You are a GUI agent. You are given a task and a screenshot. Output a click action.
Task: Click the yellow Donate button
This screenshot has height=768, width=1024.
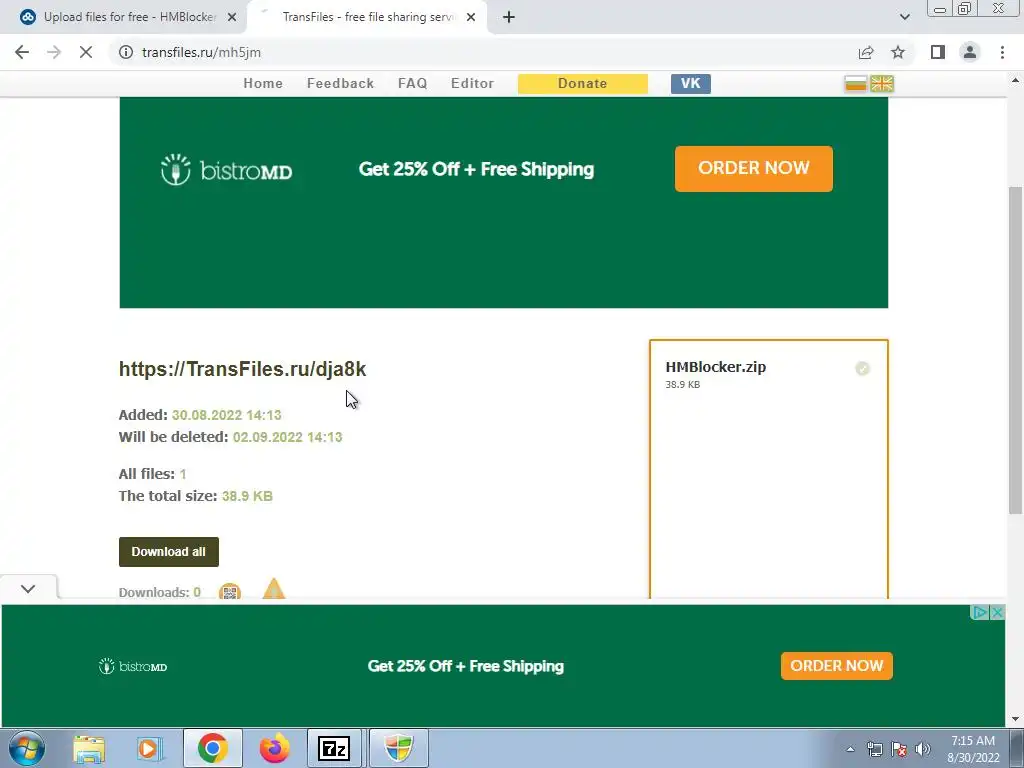583,84
